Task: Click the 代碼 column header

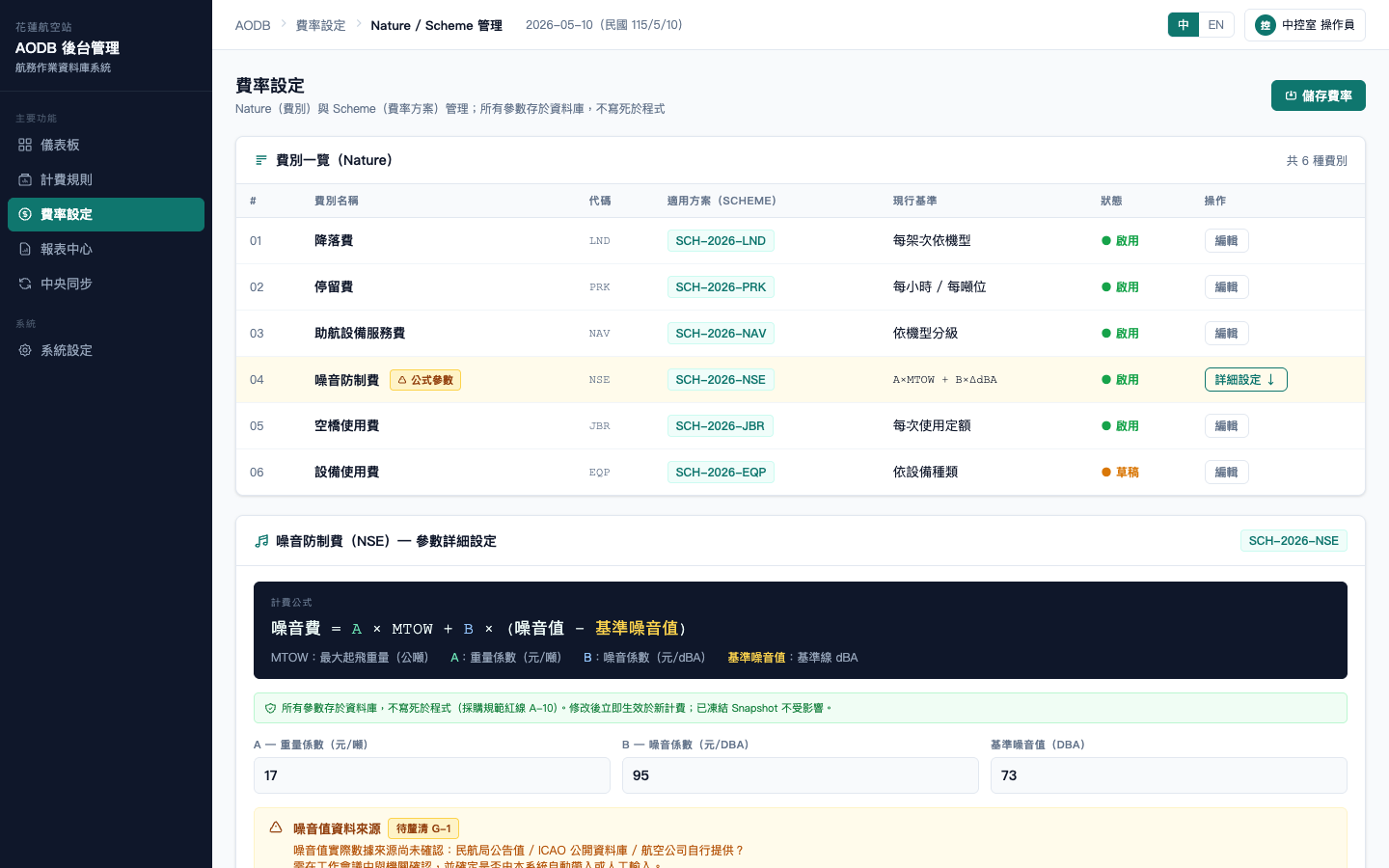Action: (x=600, y=201)
